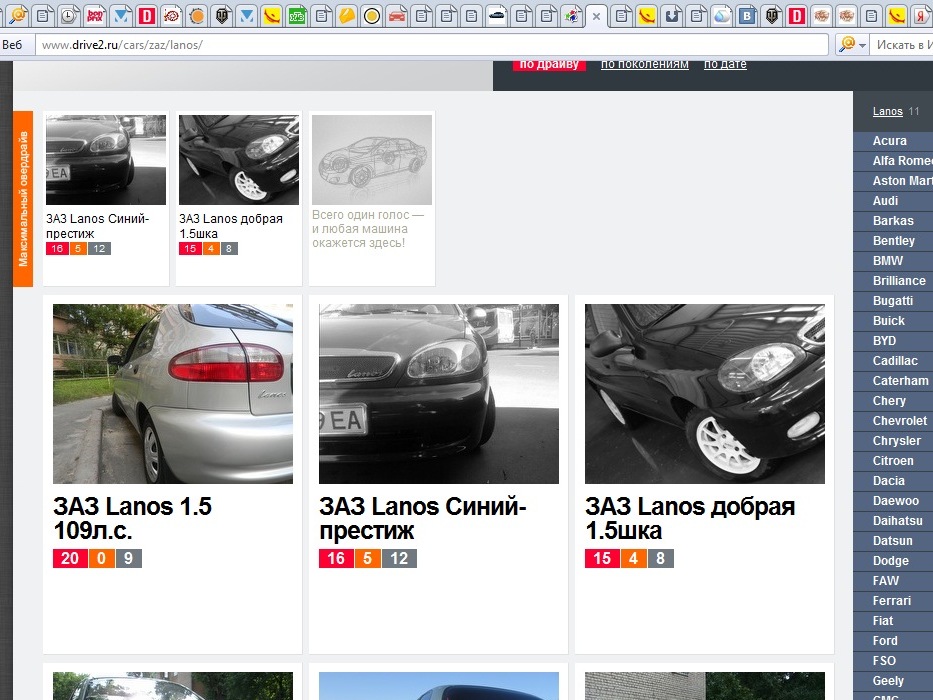The height and width of the screenshot is (700, 933).
Task: Open the Mail.ru search tab with magnifier icon
Action: (x=18, y=15)
